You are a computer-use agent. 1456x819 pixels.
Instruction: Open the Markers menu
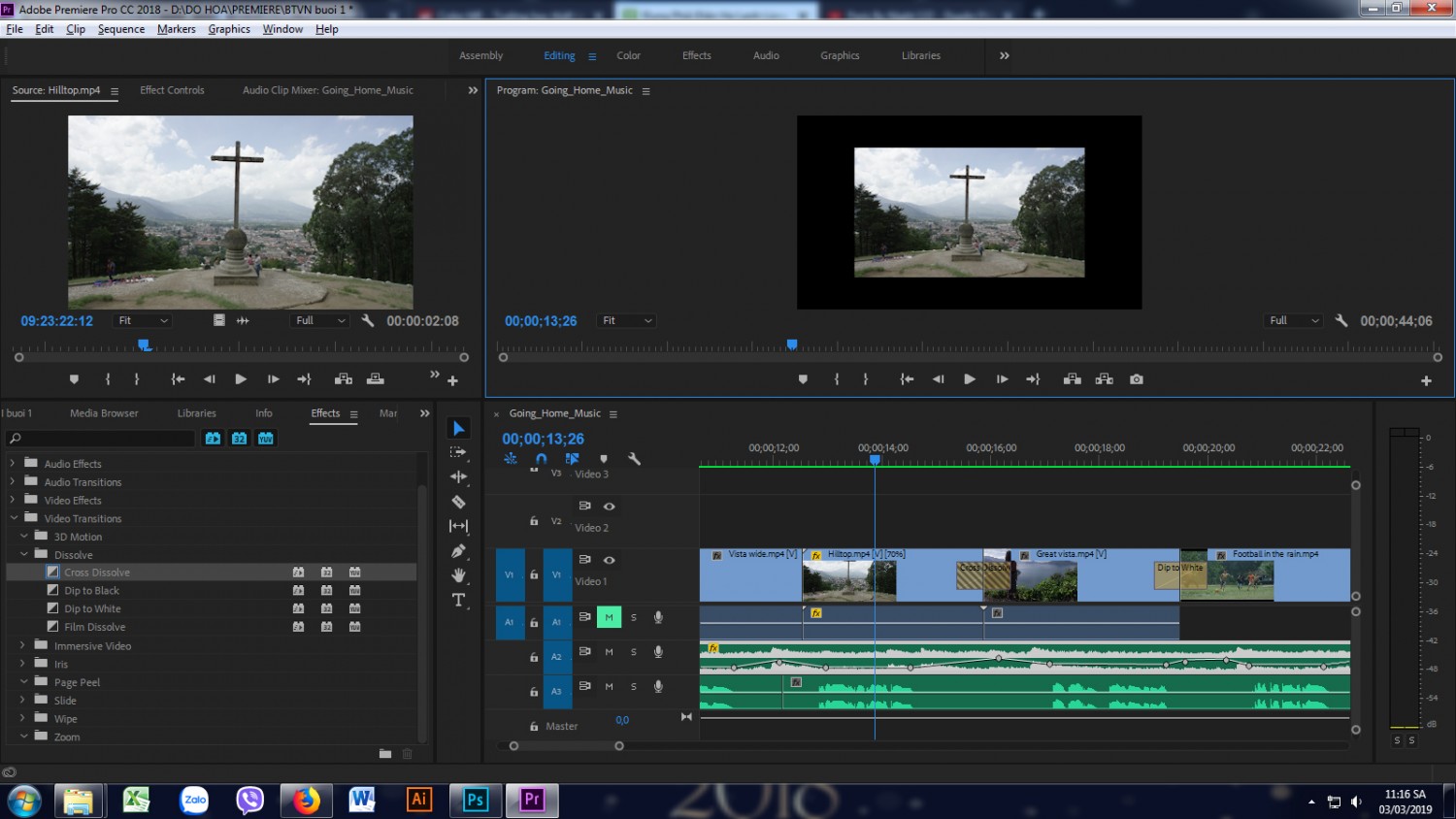click(177, 29)
